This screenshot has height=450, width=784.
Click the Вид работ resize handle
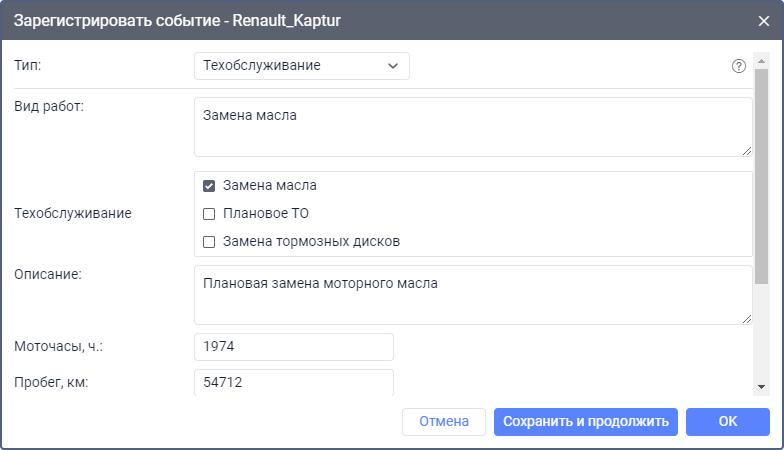tap(747, 151)
